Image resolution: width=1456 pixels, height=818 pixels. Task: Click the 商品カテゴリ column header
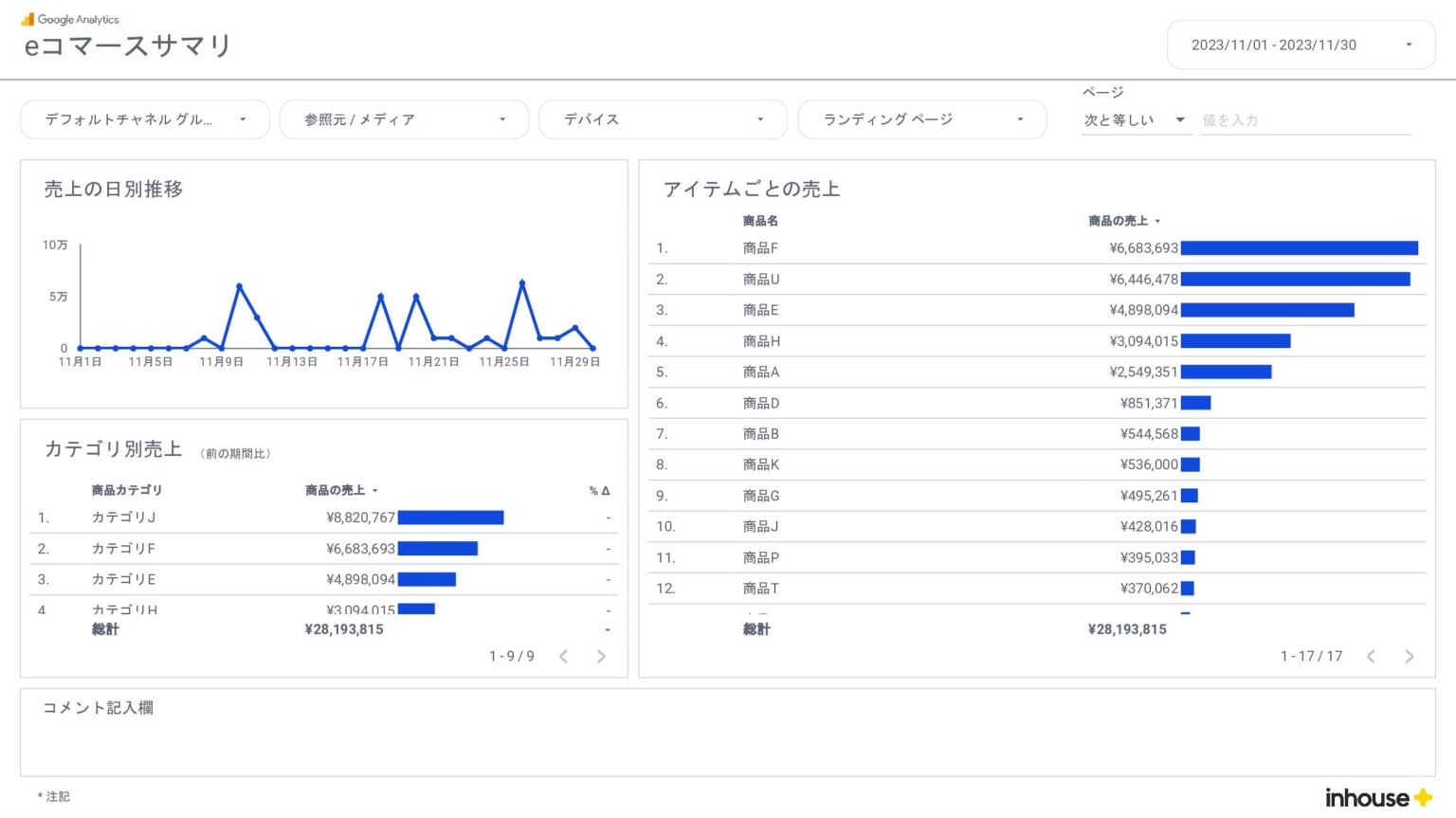pyautogui.click(x=126, y=490)
